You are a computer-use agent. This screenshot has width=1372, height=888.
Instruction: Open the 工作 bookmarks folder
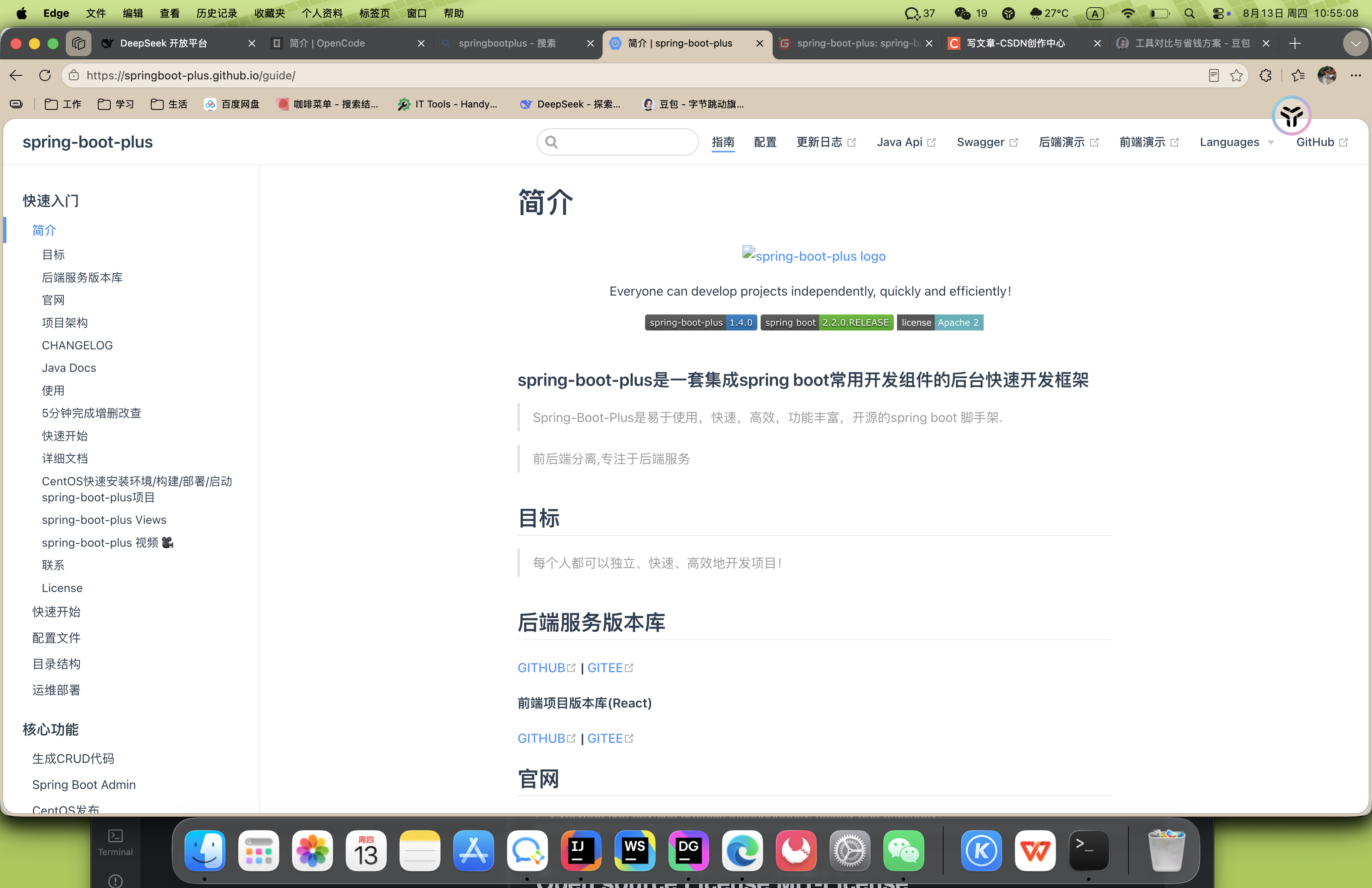pyautogui.click(x=63, y=104)
